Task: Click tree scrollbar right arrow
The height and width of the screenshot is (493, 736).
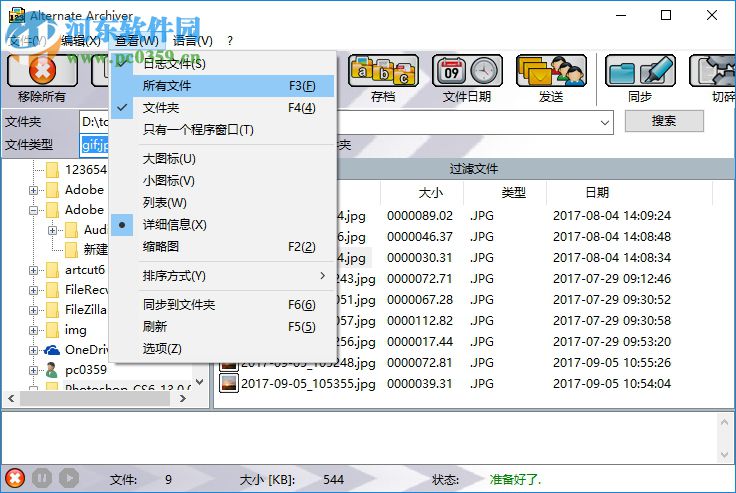Action: [x=184, y=399]
